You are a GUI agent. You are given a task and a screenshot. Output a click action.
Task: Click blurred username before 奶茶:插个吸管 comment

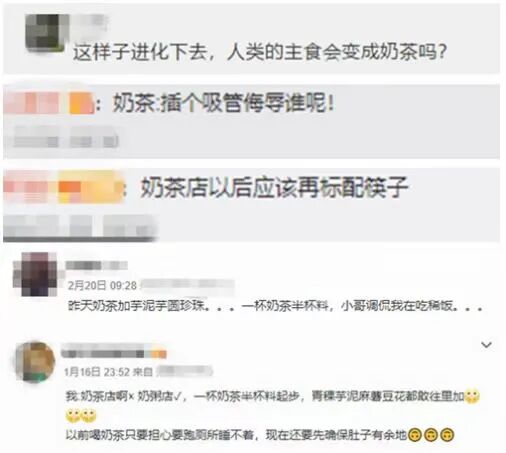49,103
